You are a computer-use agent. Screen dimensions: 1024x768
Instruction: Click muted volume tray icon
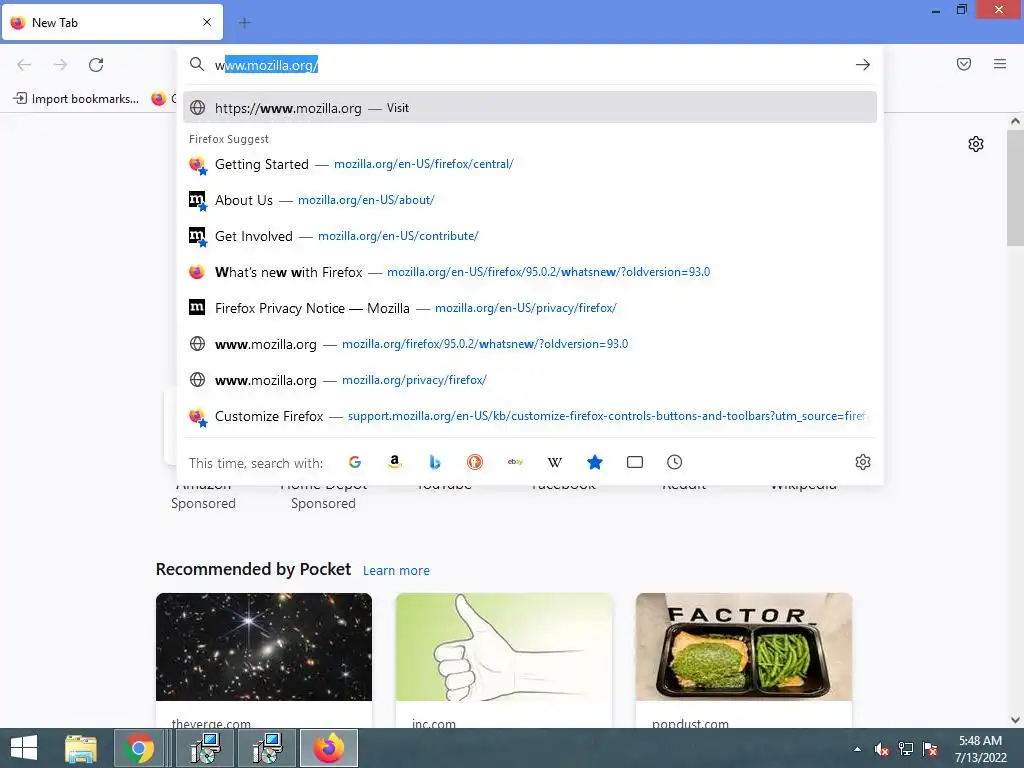[882, 749]
